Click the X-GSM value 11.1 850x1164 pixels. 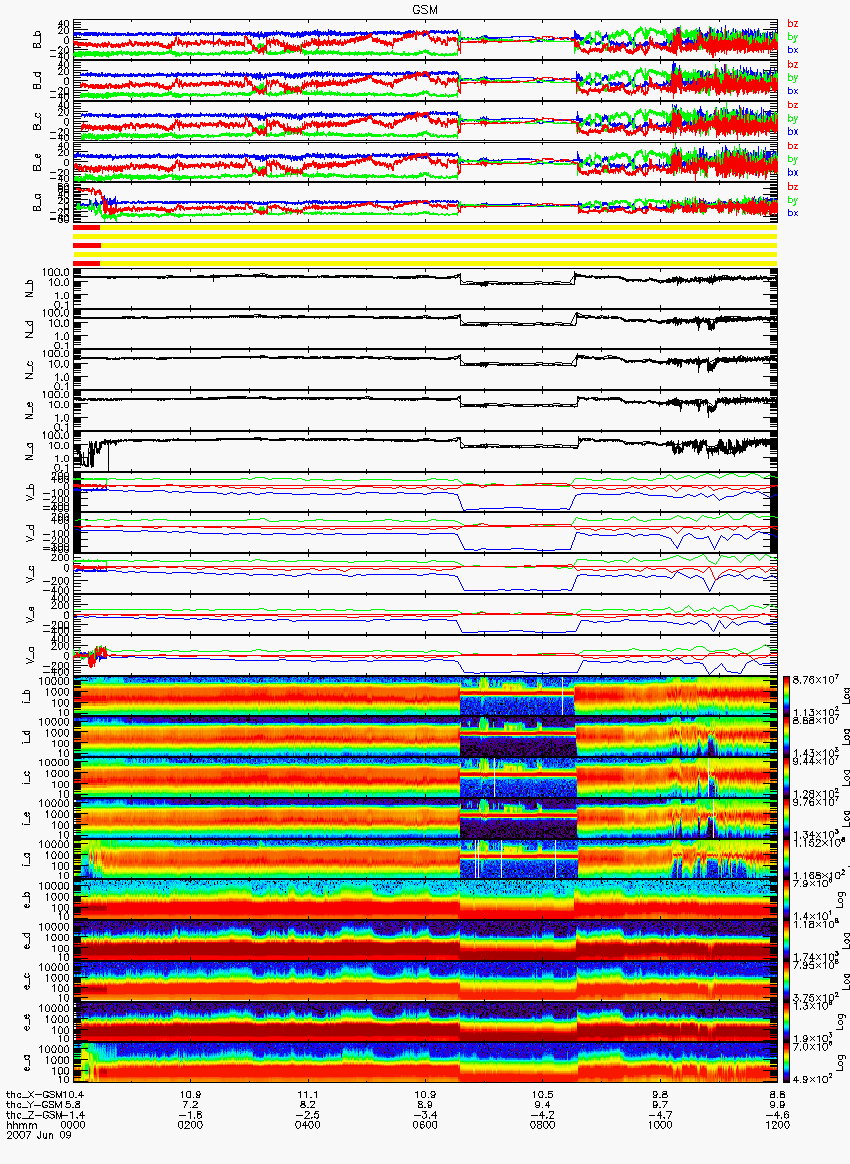307,1095
